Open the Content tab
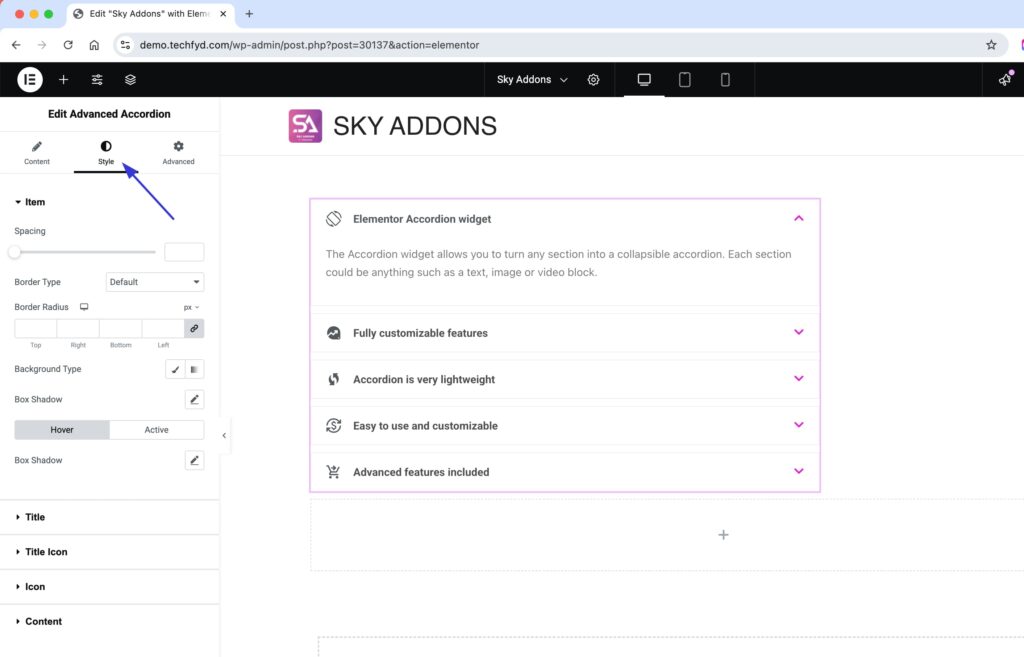 [37, 153]
